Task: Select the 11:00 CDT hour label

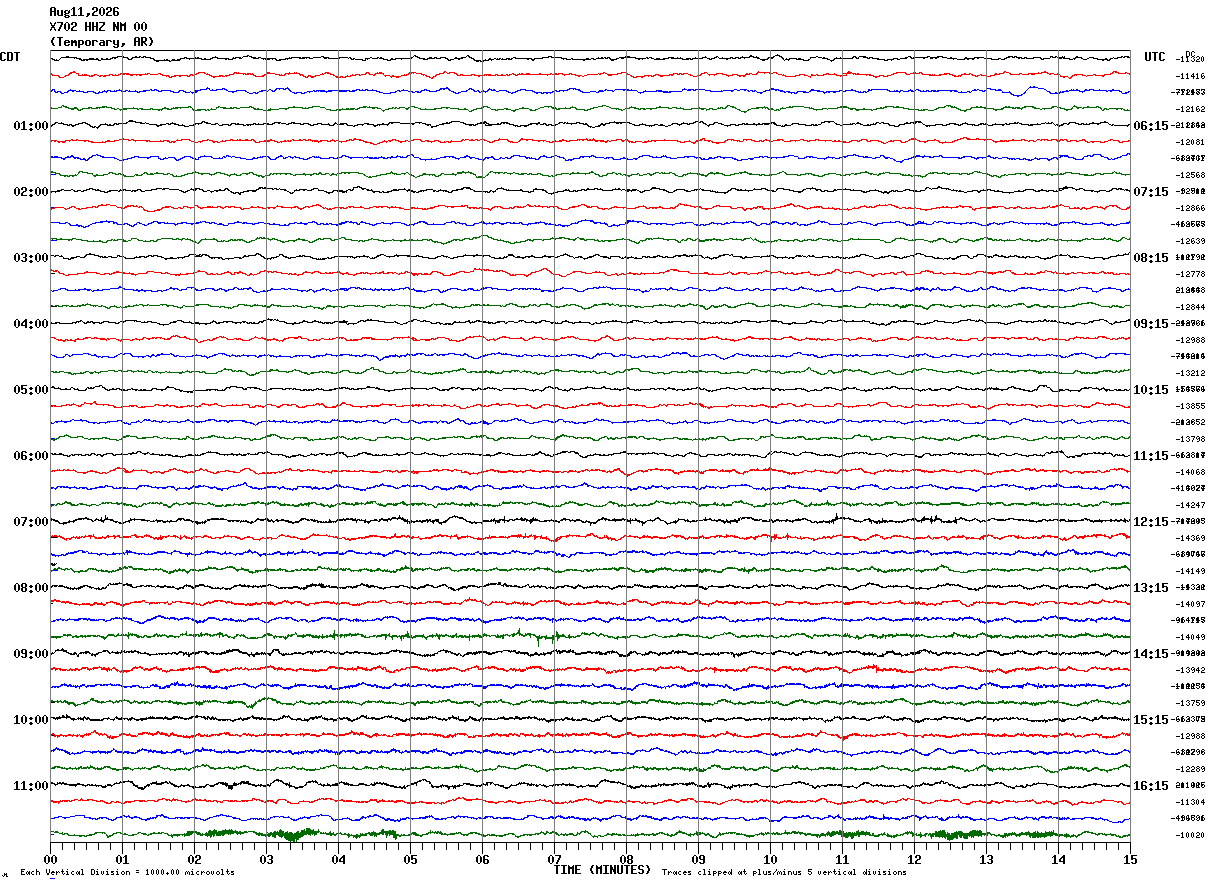Action: pos(30,786)
